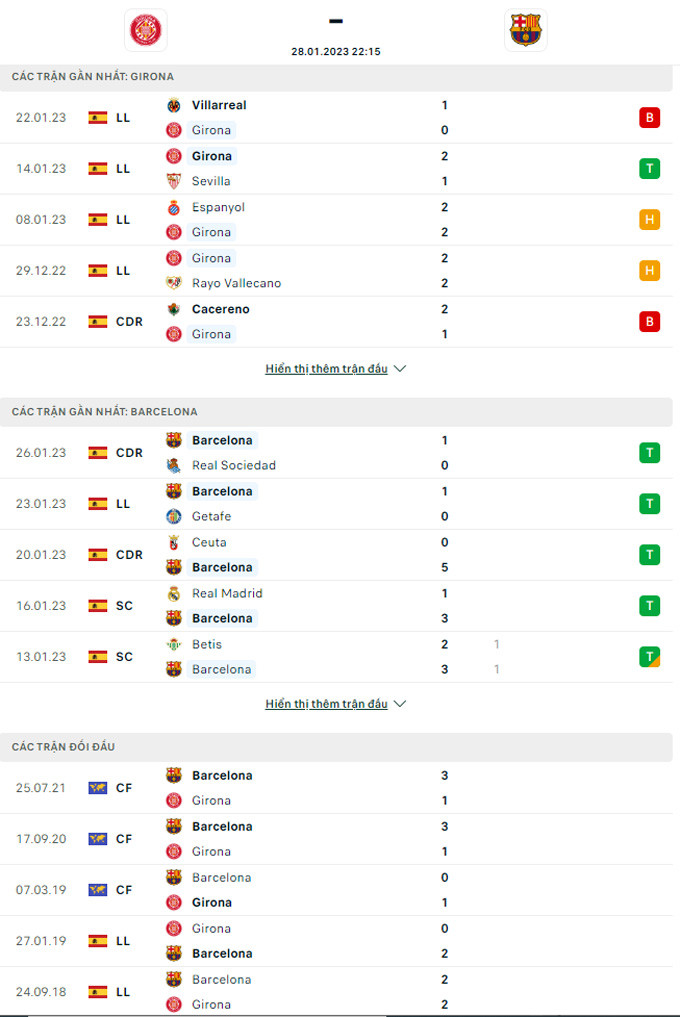Image resolution: width=680 pixels, height=1017 pixels.
Task: Click the Rayo Vallecano team logo
Action: (x=174, y=283)
